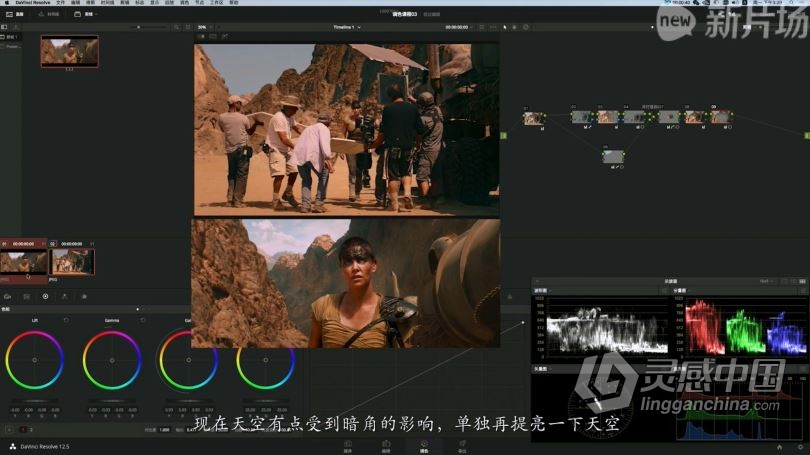Click the highlight wand viewer icon
810x455 pixels.
click(225, 37)
